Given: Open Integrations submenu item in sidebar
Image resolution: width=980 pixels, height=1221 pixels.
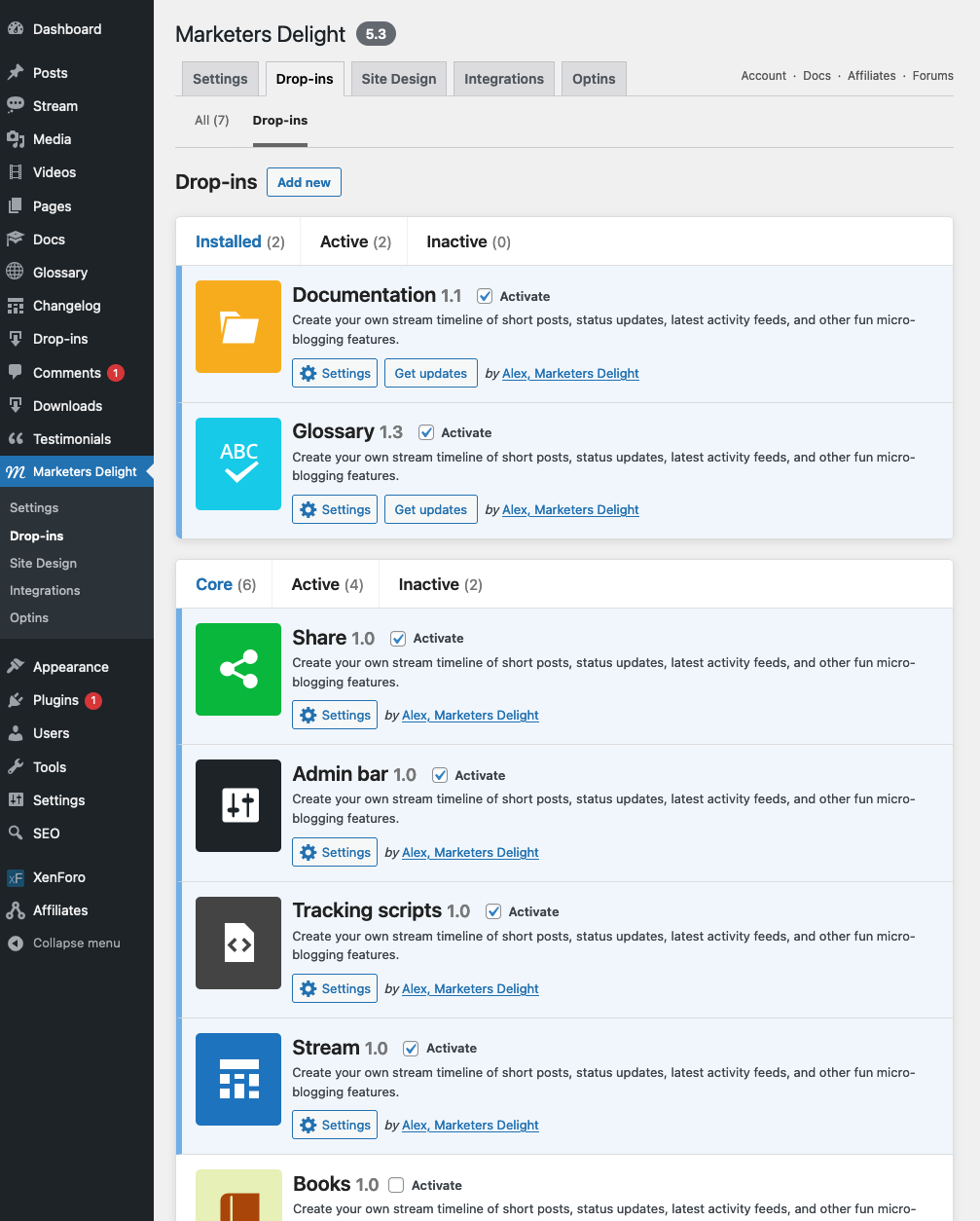Looking at the screenshot, I should [45, 590].
